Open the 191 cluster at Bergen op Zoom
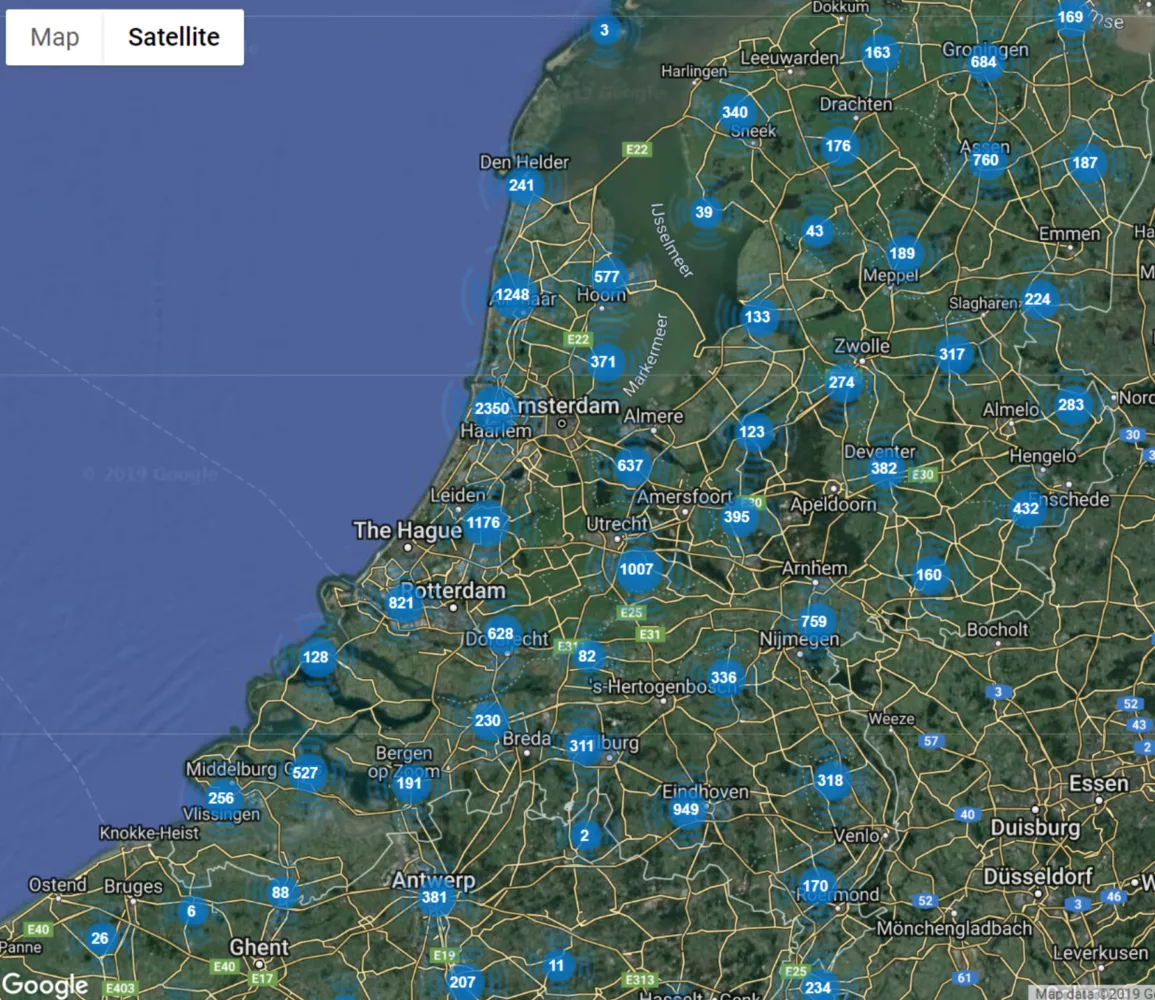Image resolution: width=1155 pixels, height=1000 pixels. [410, 784]
